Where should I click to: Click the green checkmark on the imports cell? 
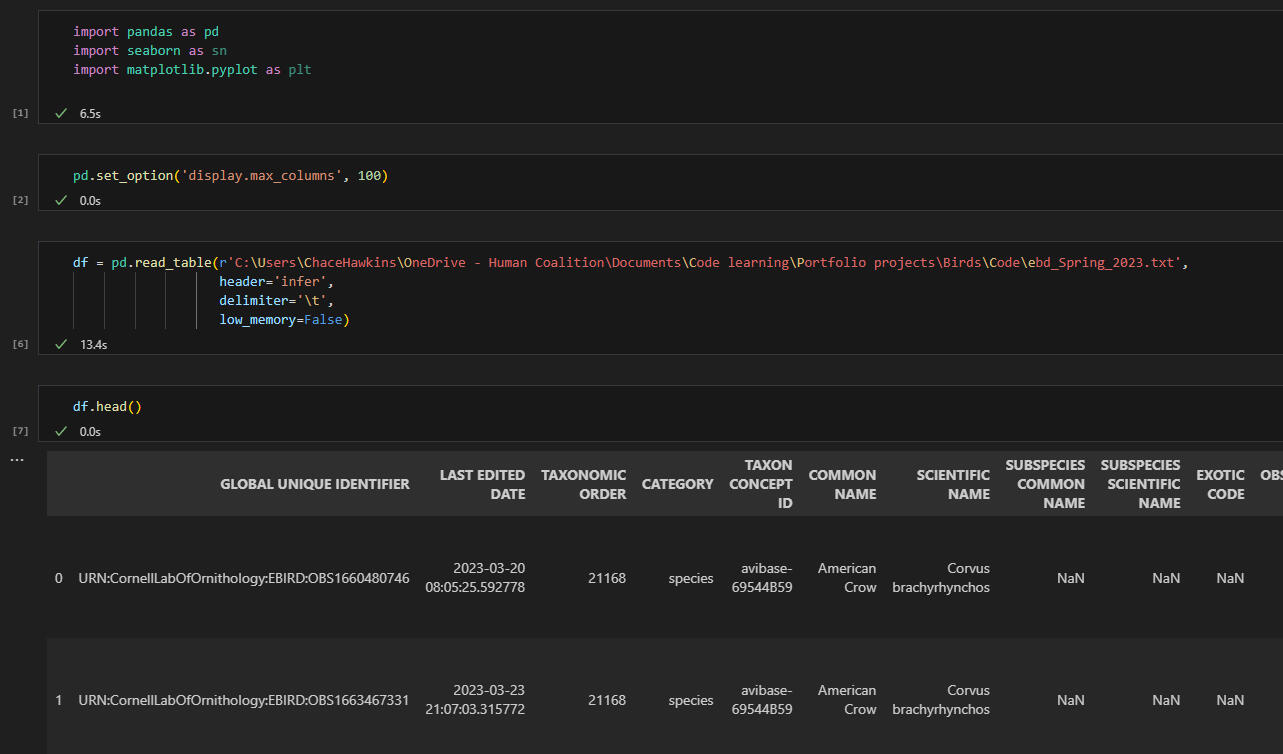click(60, 113)
